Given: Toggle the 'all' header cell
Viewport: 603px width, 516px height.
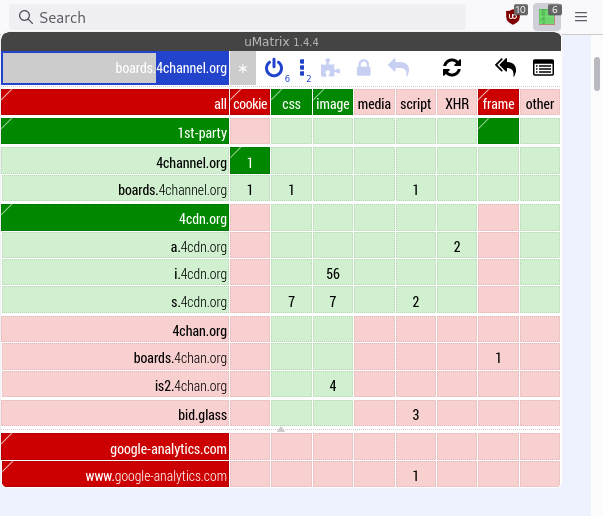Looking at the screenshot, I should click(115, 102).
